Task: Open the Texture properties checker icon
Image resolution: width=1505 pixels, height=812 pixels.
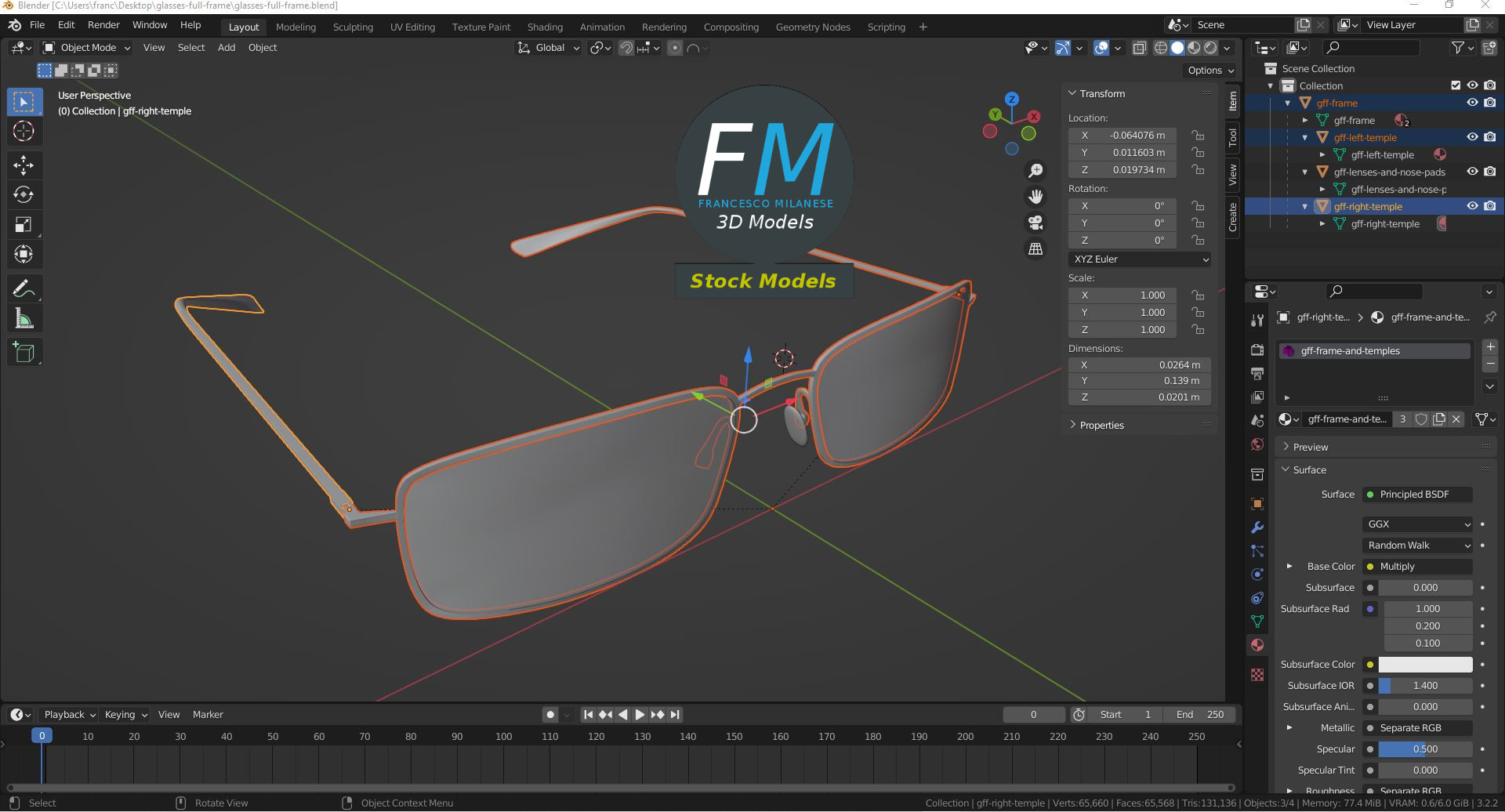Action: click(x=1257, y=675)
